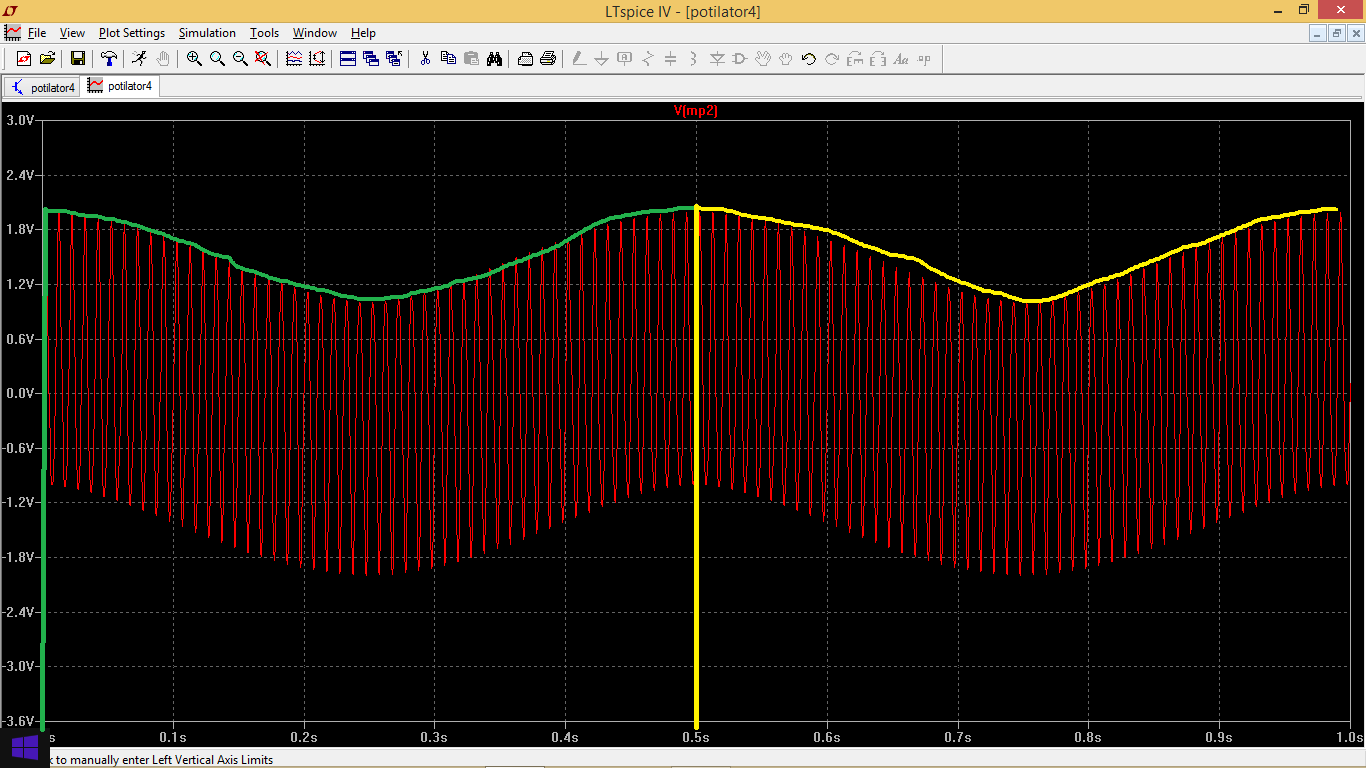Run the simulation with the running man icon
The image size is (1366, 768).
click(x=139, y=59)
